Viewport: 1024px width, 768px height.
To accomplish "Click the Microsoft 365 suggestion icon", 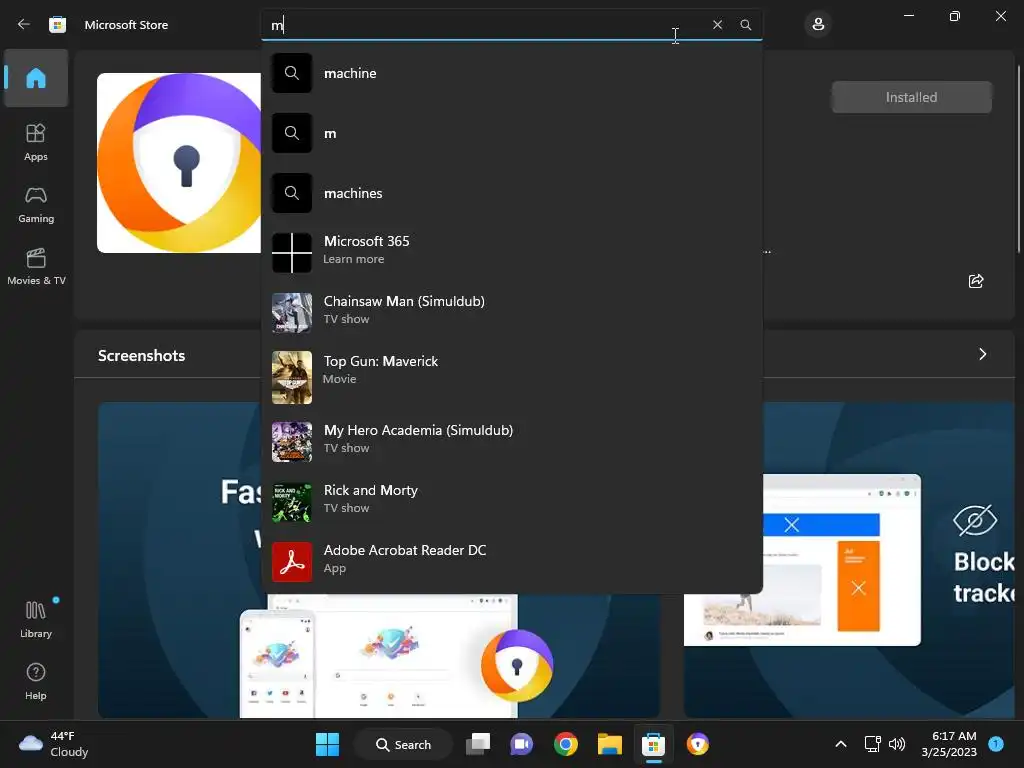I will pyautogui.click(x=292, y=253).
